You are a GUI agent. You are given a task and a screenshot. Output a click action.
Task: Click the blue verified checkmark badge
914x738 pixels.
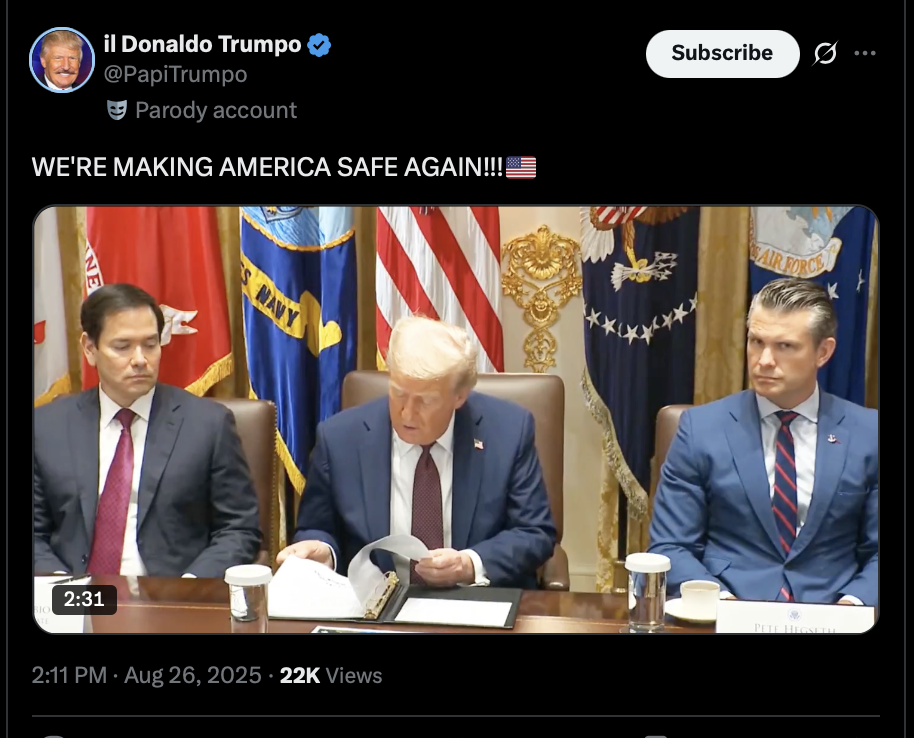[x=319, y=45]
